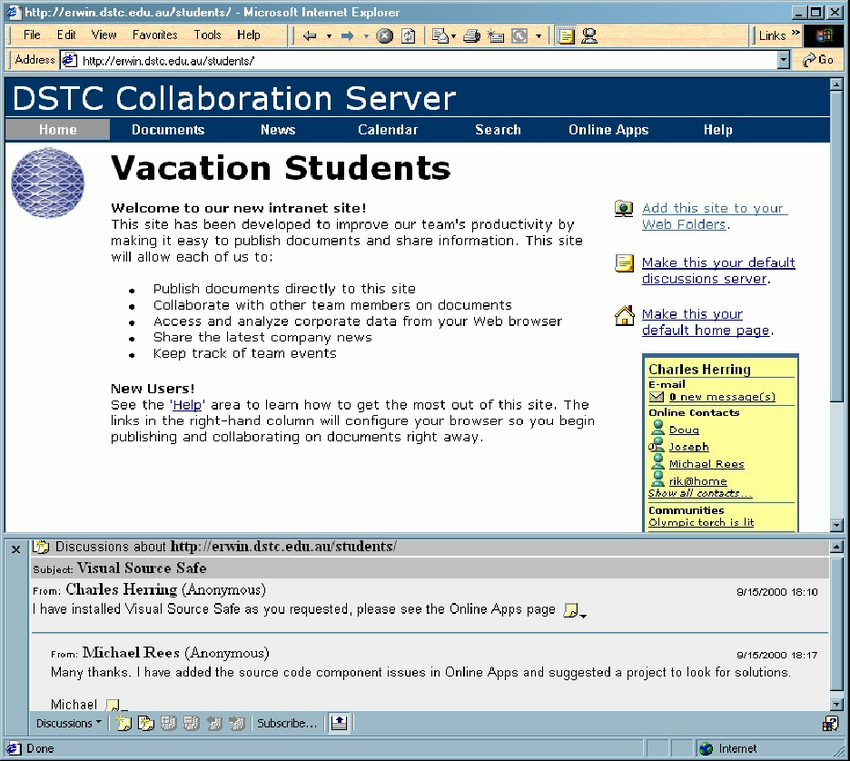Click the envelope icon beside new messages
This screenshot has width=850, height=761.
[657, 397]
